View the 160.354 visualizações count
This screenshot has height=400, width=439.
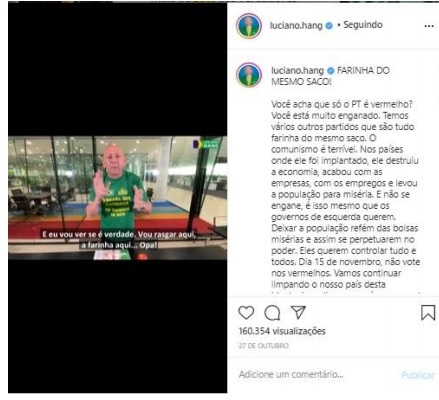[282, 331]
